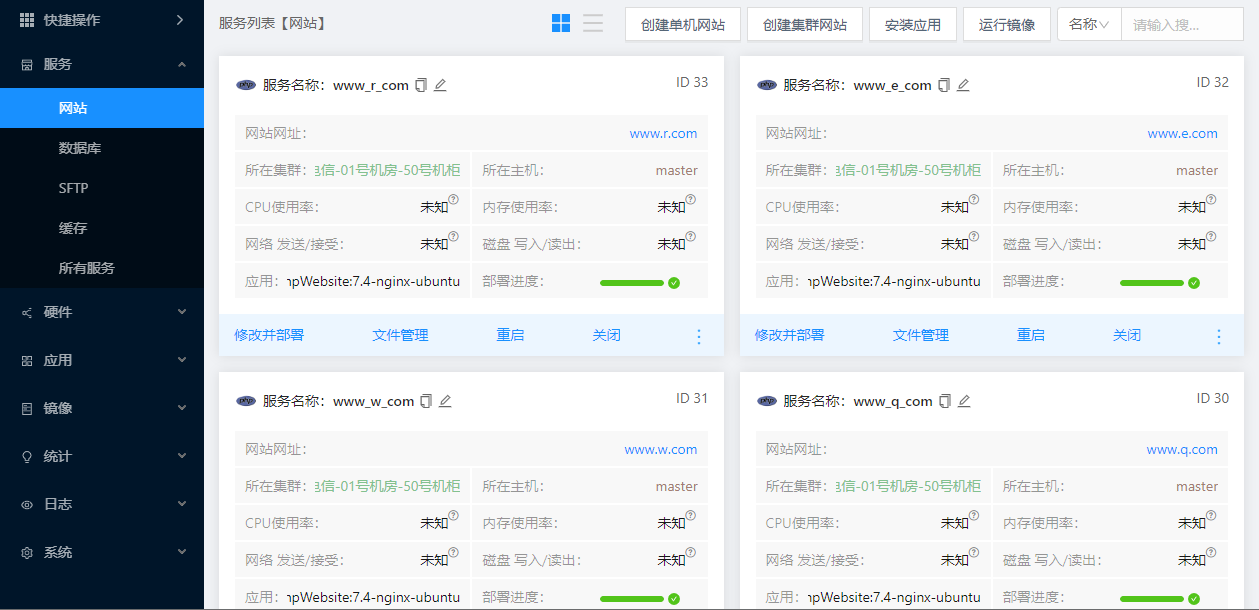Open more options menu for www_r_com card
Image resolution: width=1259 pixels, height=610 pixels.
[699, 336]
